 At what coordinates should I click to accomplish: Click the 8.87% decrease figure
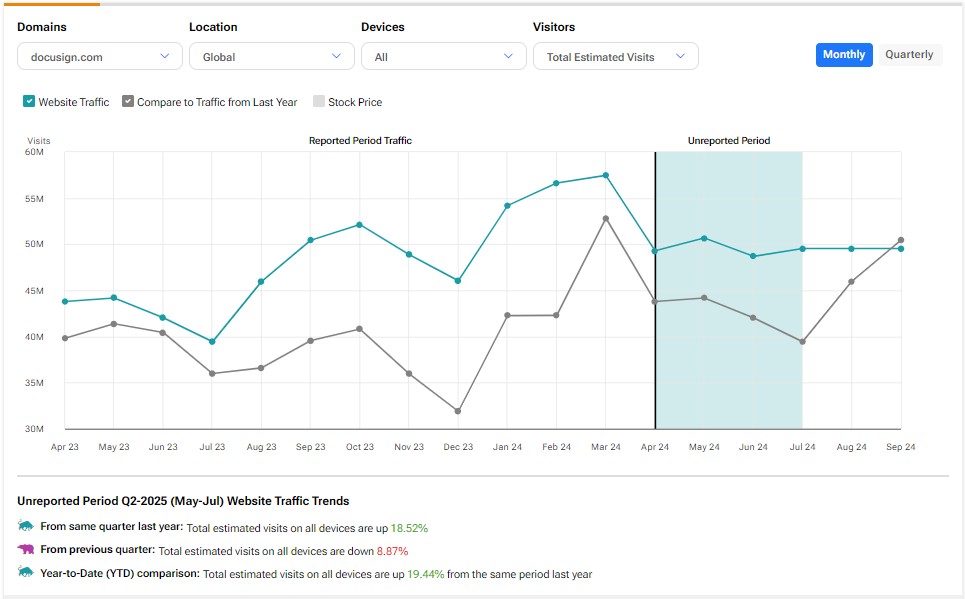tap(391, 551)
